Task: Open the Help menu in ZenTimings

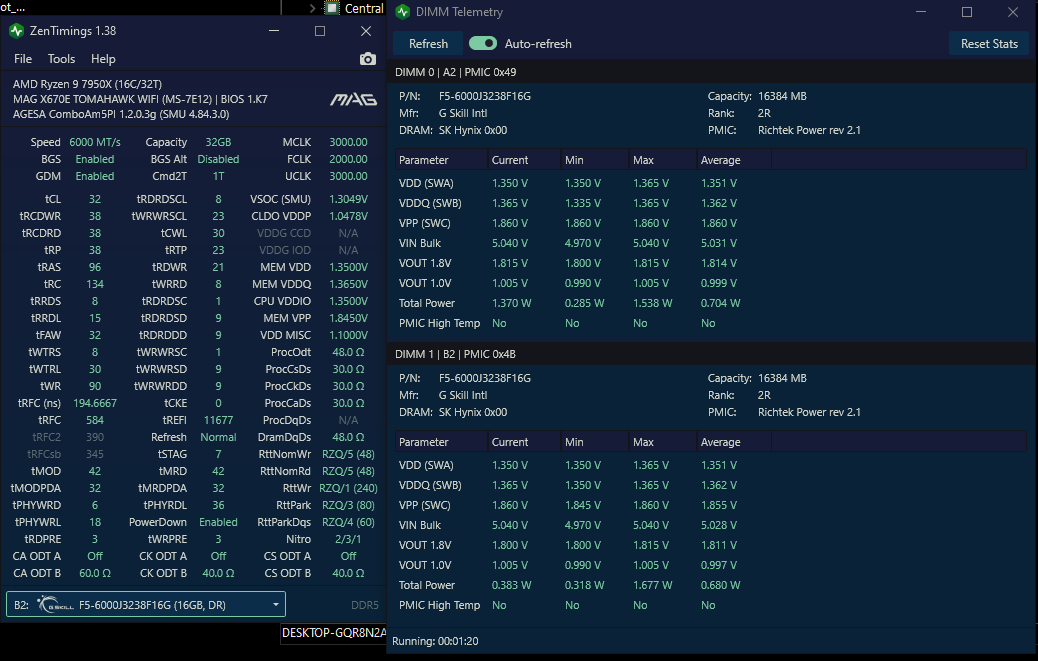Action: 103,59
